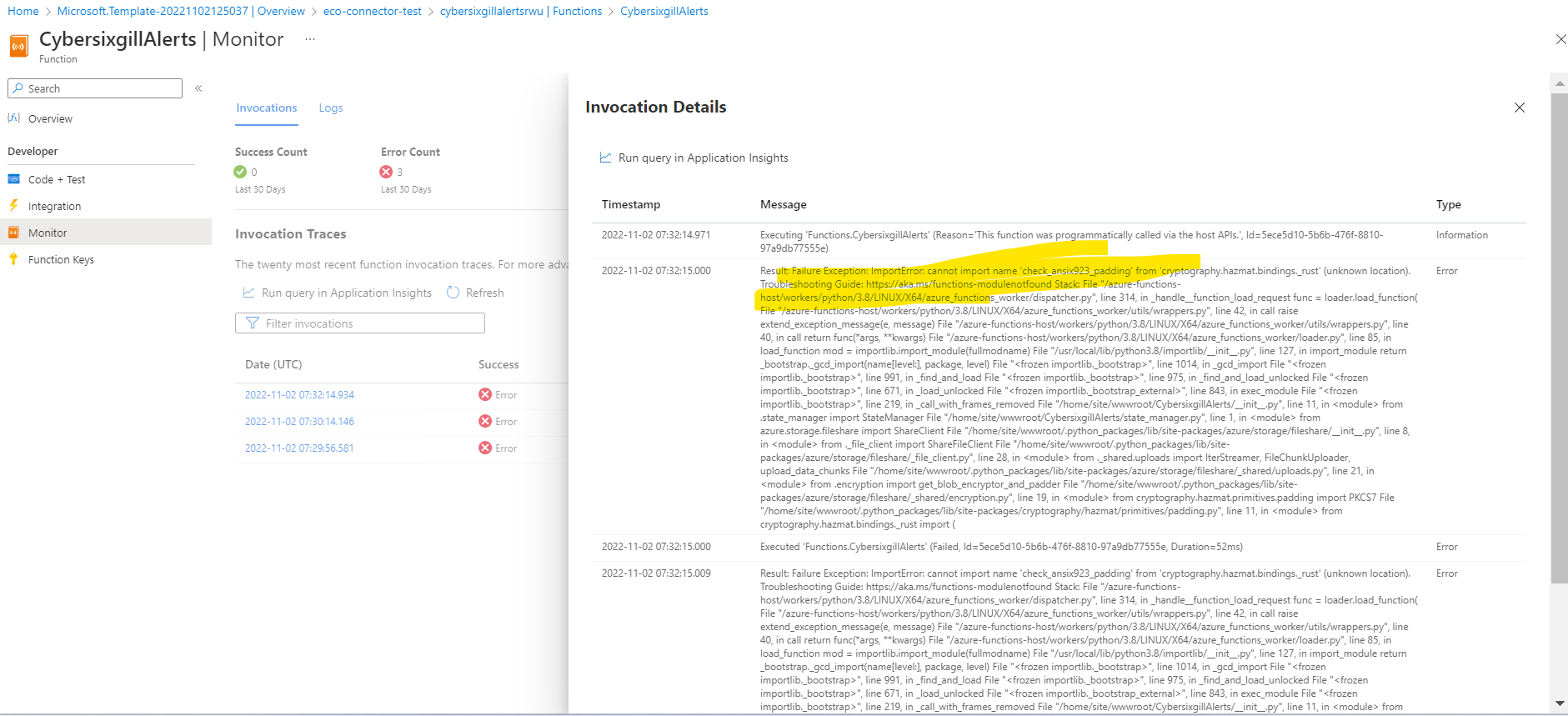1568x716 pixels.
Task: Open Function Keys in sidebar
Action: point(61,259)
